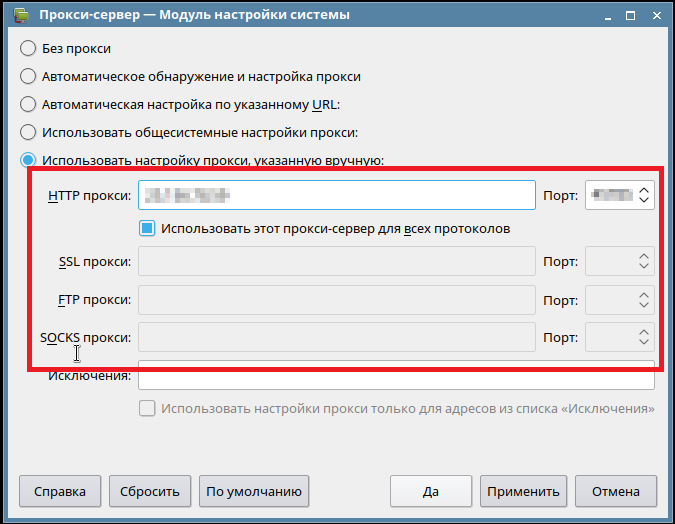
Task: Decrease the SSL proxy port value
Action: tap(644, 266)
